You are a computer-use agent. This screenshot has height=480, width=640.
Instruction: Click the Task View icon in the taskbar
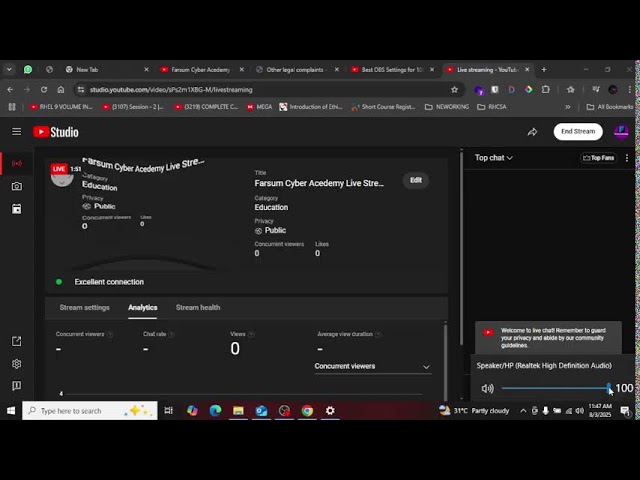click(169, 411)
